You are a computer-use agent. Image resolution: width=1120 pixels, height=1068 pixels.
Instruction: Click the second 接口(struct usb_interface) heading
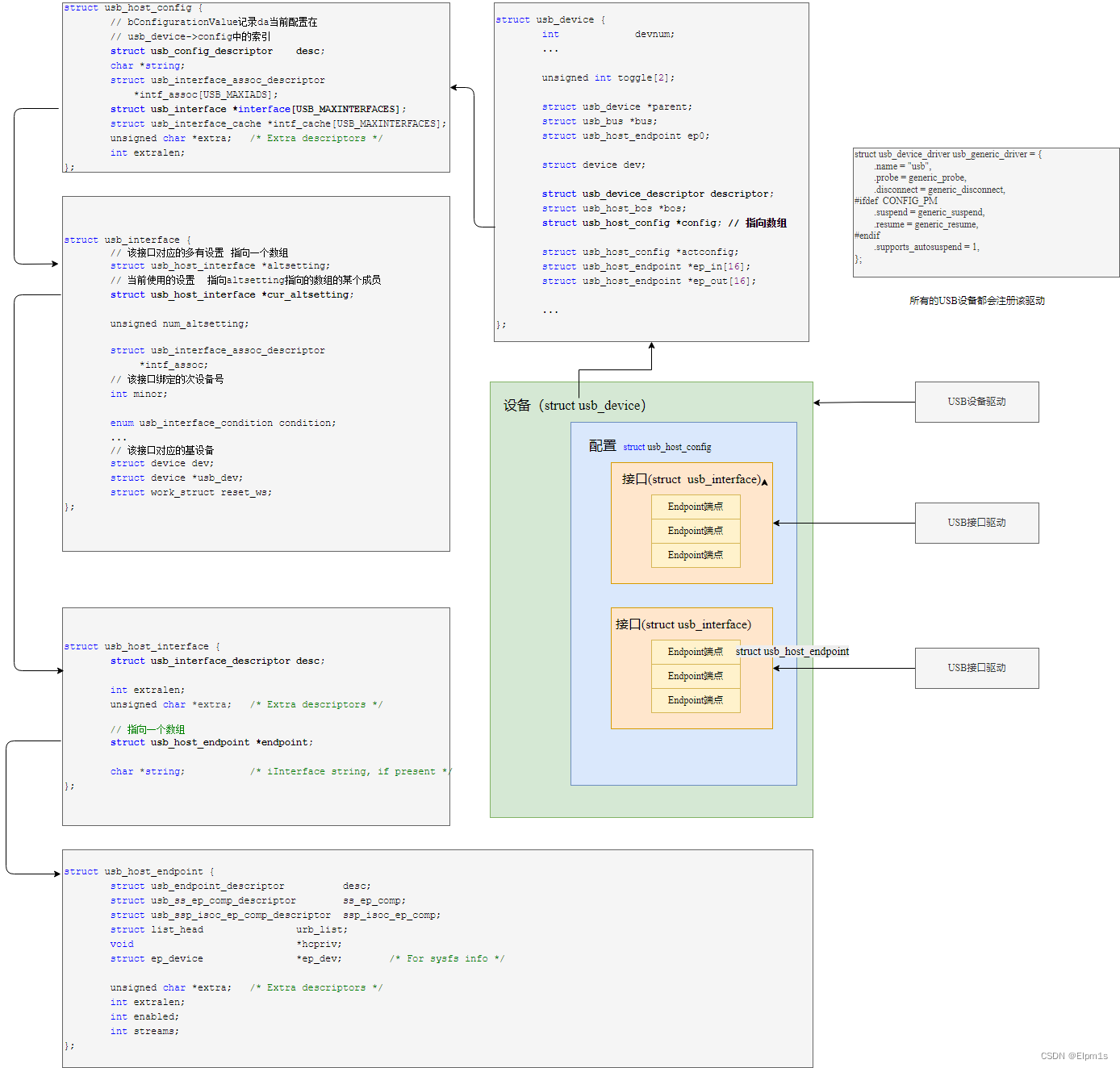[683, 624]
